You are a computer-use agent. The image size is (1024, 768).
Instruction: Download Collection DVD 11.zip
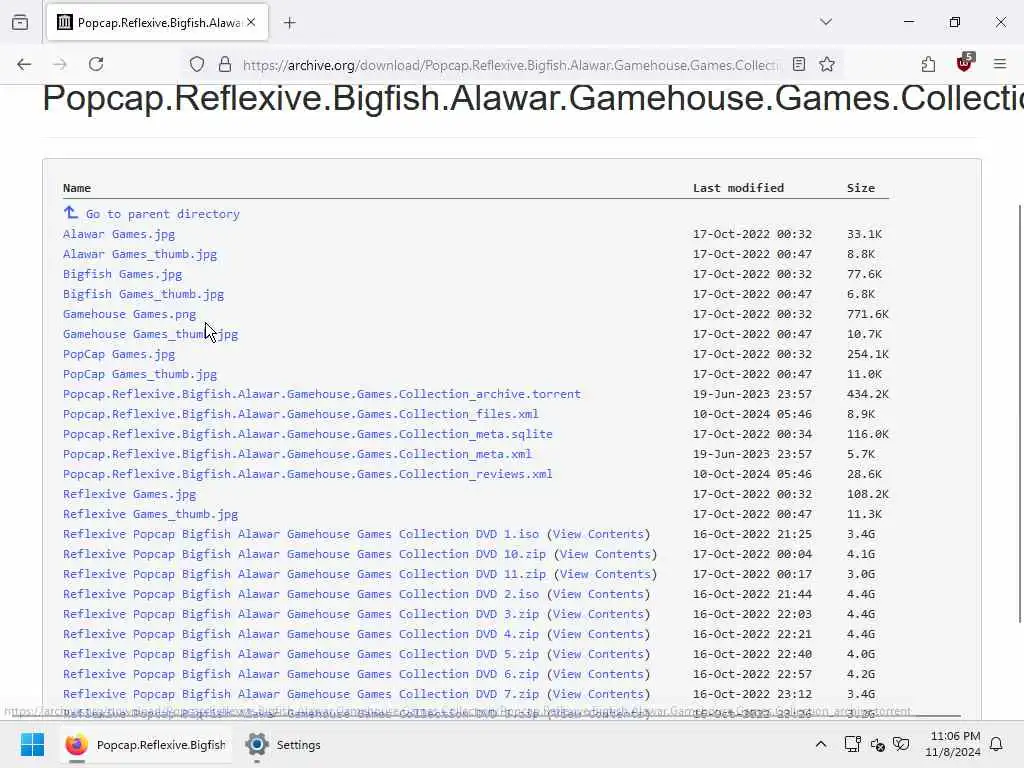304,574
